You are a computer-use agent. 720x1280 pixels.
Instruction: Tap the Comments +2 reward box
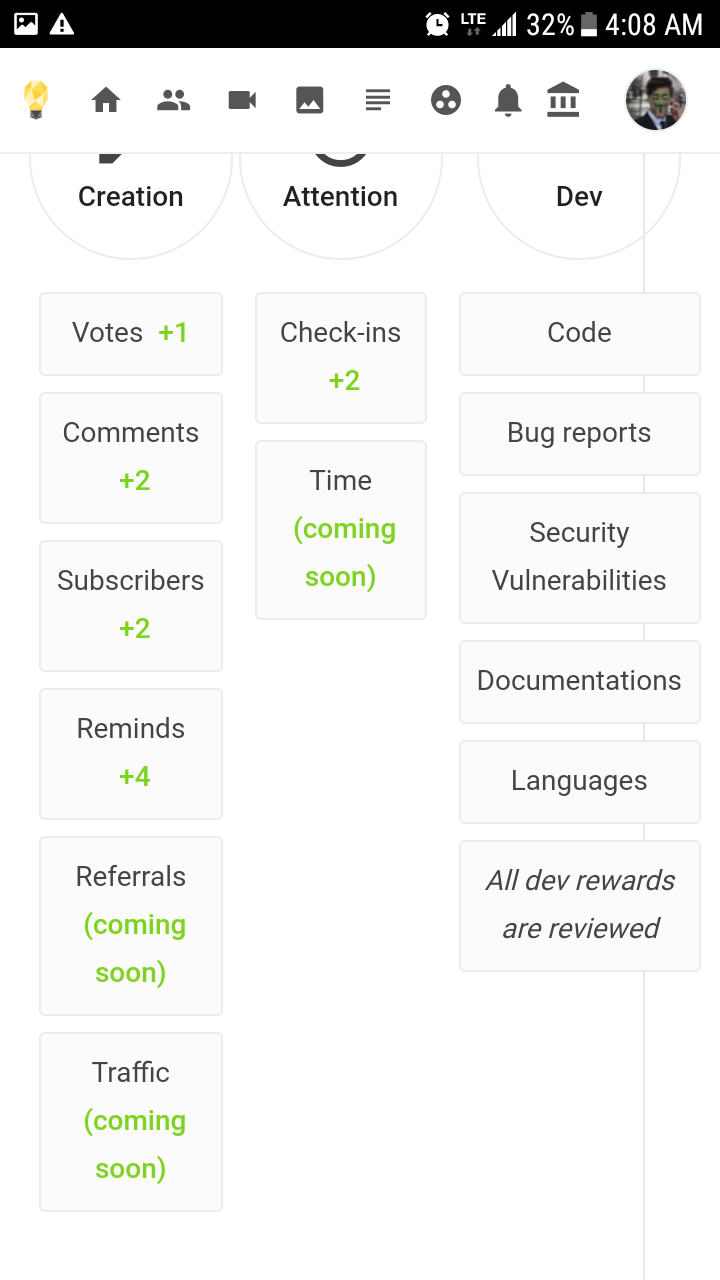point(131,457)
